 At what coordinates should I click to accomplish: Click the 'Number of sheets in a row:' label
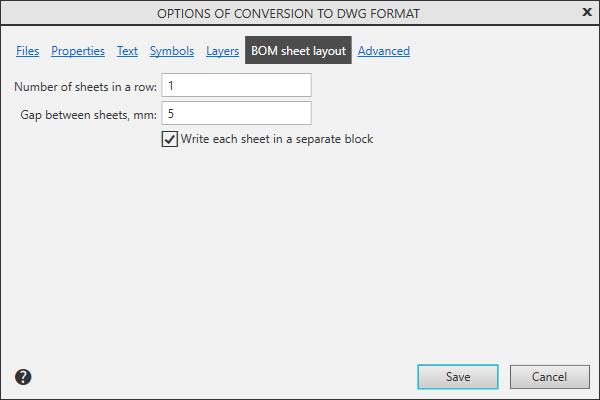86,87
